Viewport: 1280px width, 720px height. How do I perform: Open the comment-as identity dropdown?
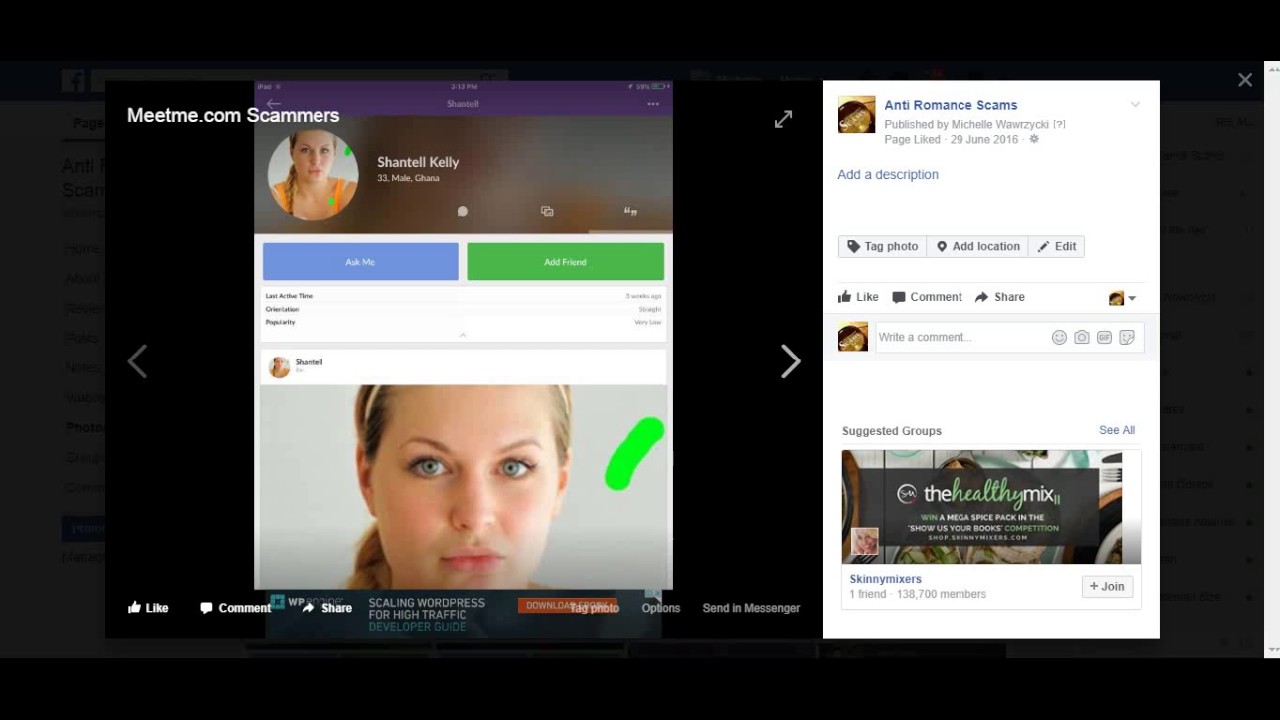(x=1122, y=298)
